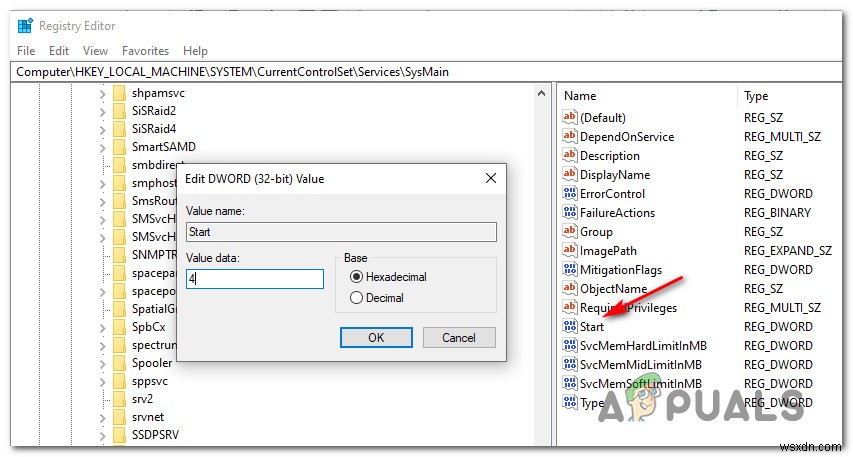The width and height of the screenshot is (853, 457).
Task: Expand the sppsvc tree key
Action: click(x=102, y=381)
